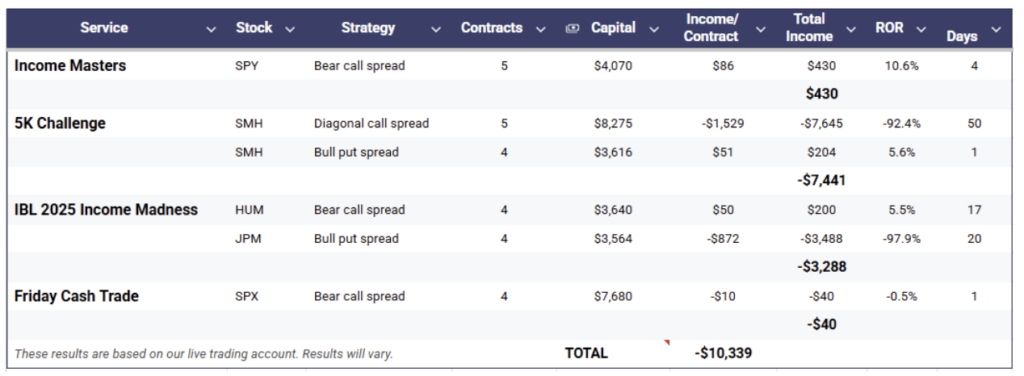Screen dimensions: 1024x376
Task: Select the -$7,441 subtotal cell
Action: click(821, 180)
